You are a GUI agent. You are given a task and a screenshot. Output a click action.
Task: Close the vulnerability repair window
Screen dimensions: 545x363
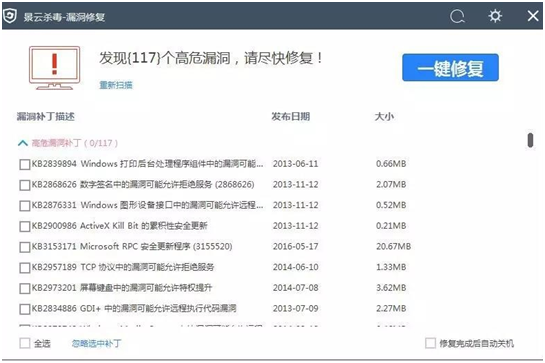pos(533,16)
